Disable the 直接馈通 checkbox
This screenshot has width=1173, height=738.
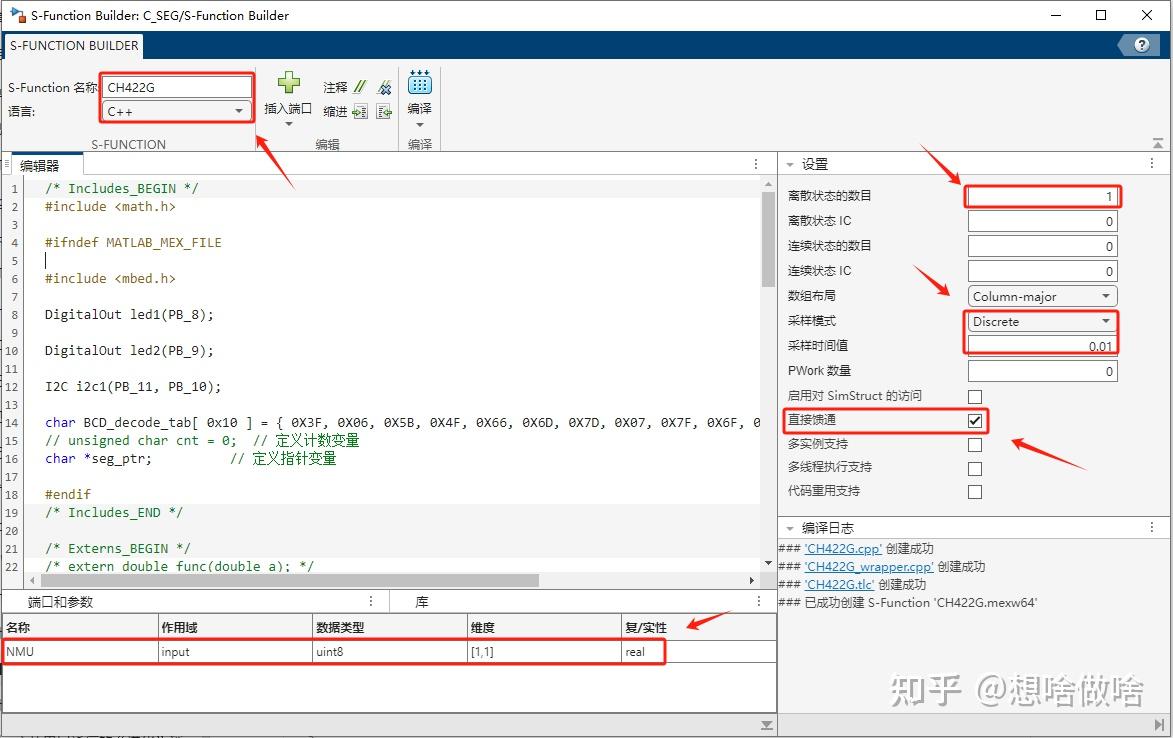975,420
